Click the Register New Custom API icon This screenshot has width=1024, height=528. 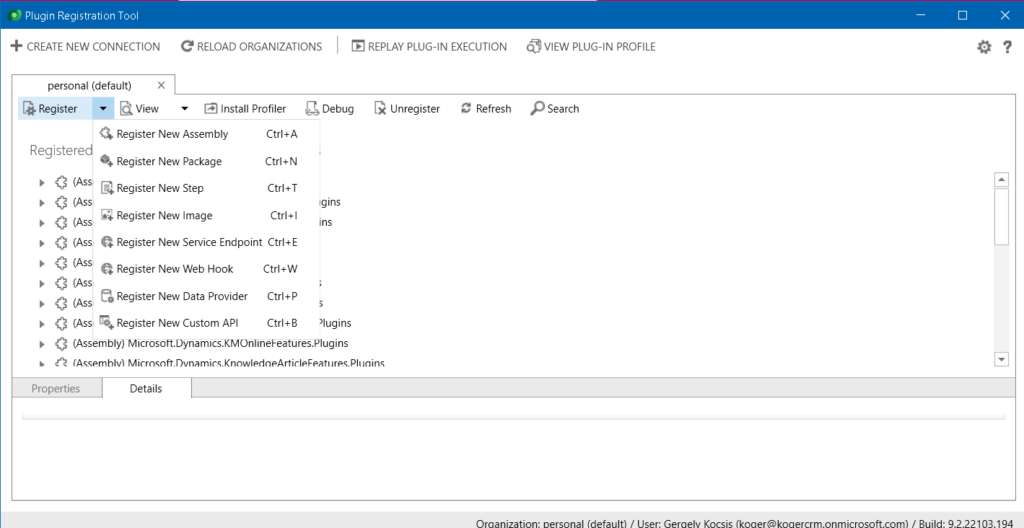pyautogui.click(x=107, y=323)
